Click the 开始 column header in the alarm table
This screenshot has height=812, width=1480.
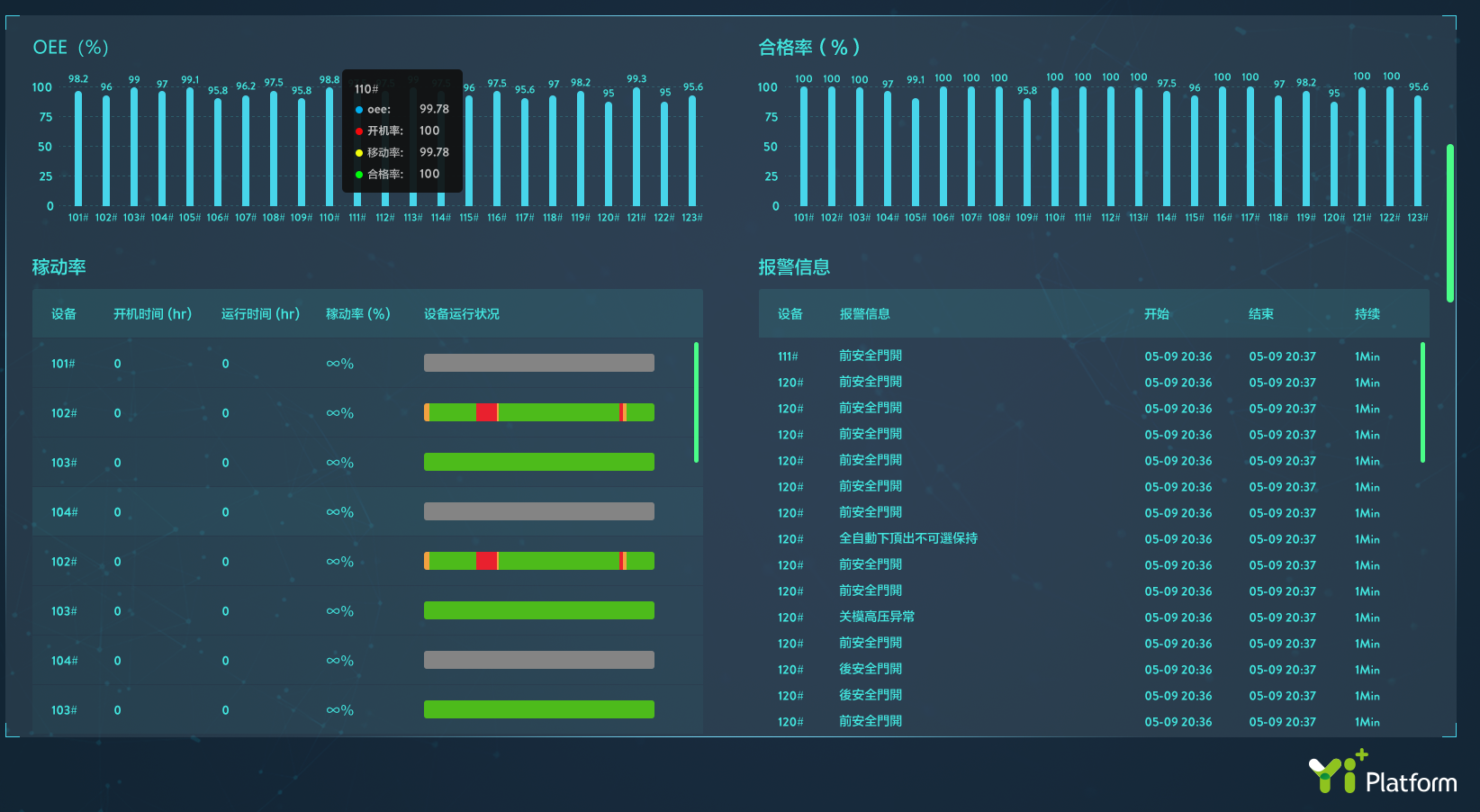[x=1156, y=314]
